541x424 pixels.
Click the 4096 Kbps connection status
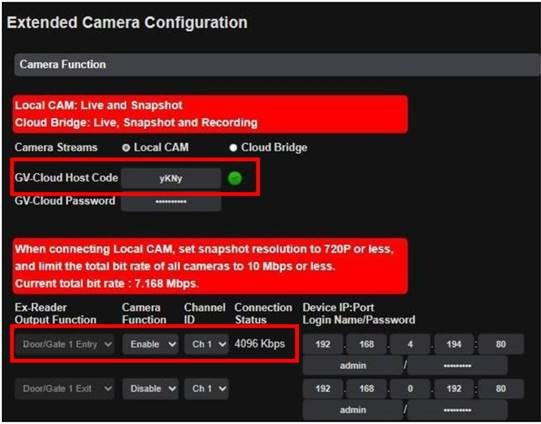260,344
